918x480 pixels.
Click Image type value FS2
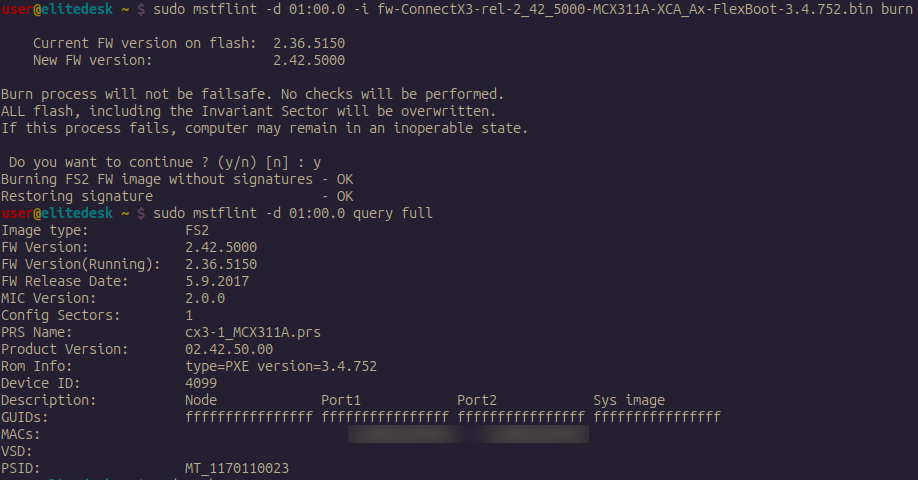tap(197, 230)
